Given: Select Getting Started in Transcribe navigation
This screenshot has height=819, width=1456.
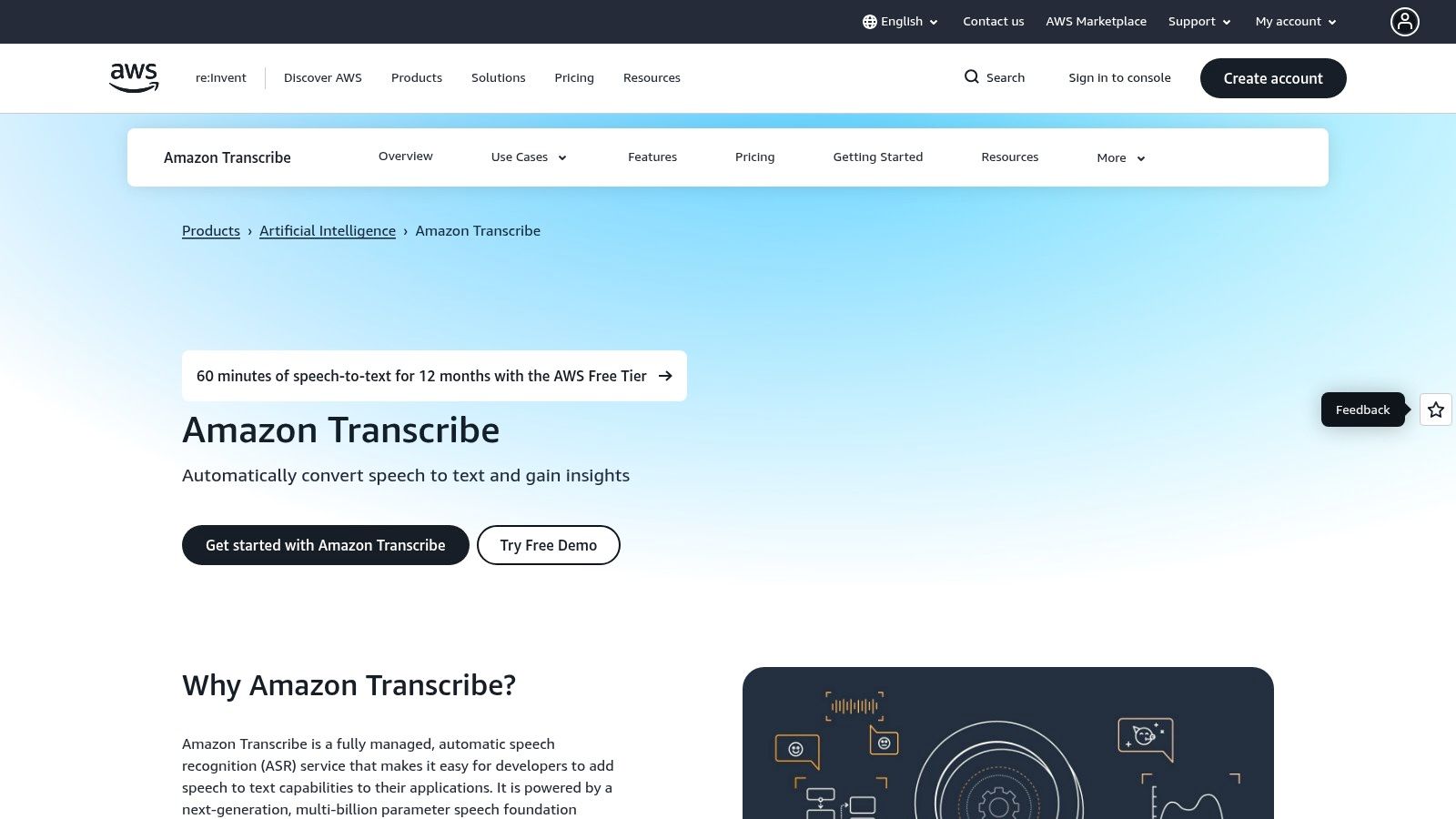Looking at the screenshot, I should [877, 157].
